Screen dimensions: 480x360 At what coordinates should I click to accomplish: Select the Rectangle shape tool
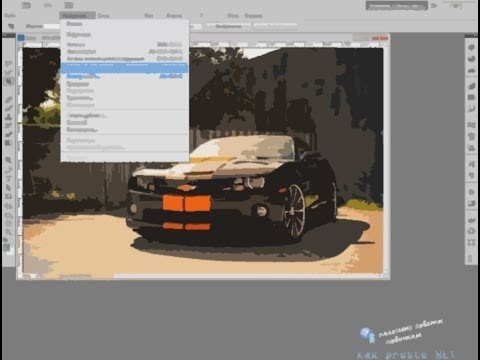click(x=9, y=197)
